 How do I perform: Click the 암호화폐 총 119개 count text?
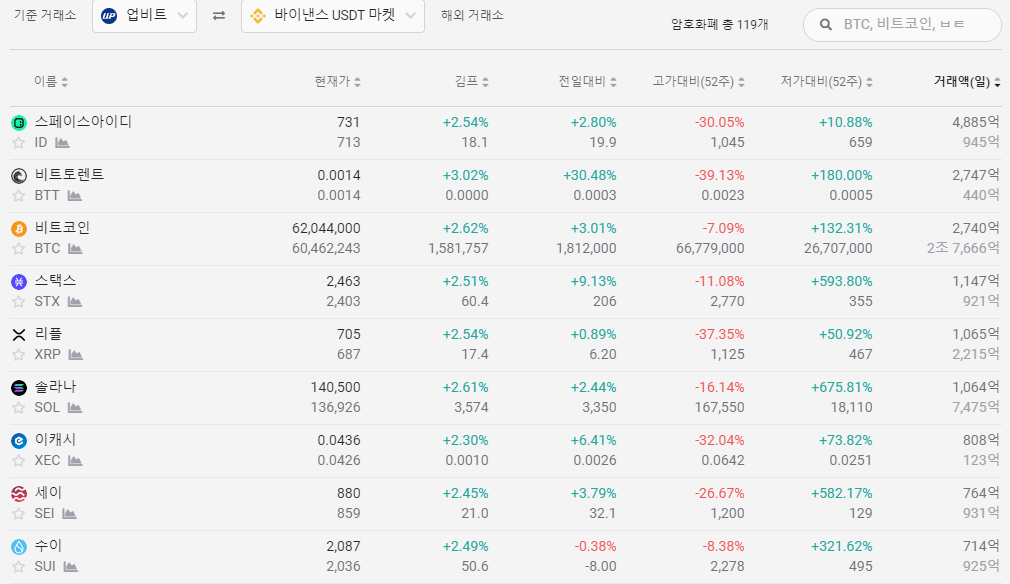(x=719, y=24)
